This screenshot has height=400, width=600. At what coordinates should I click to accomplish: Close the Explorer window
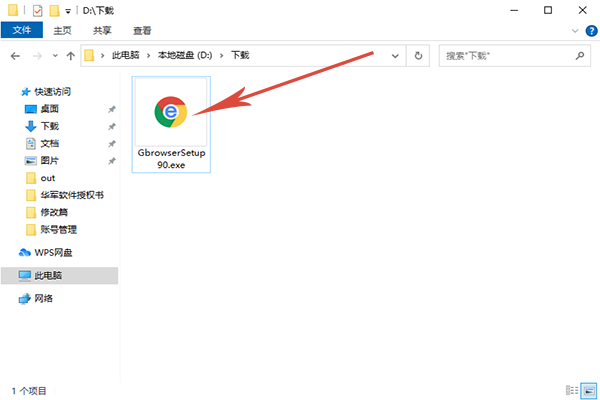[582, 10]
